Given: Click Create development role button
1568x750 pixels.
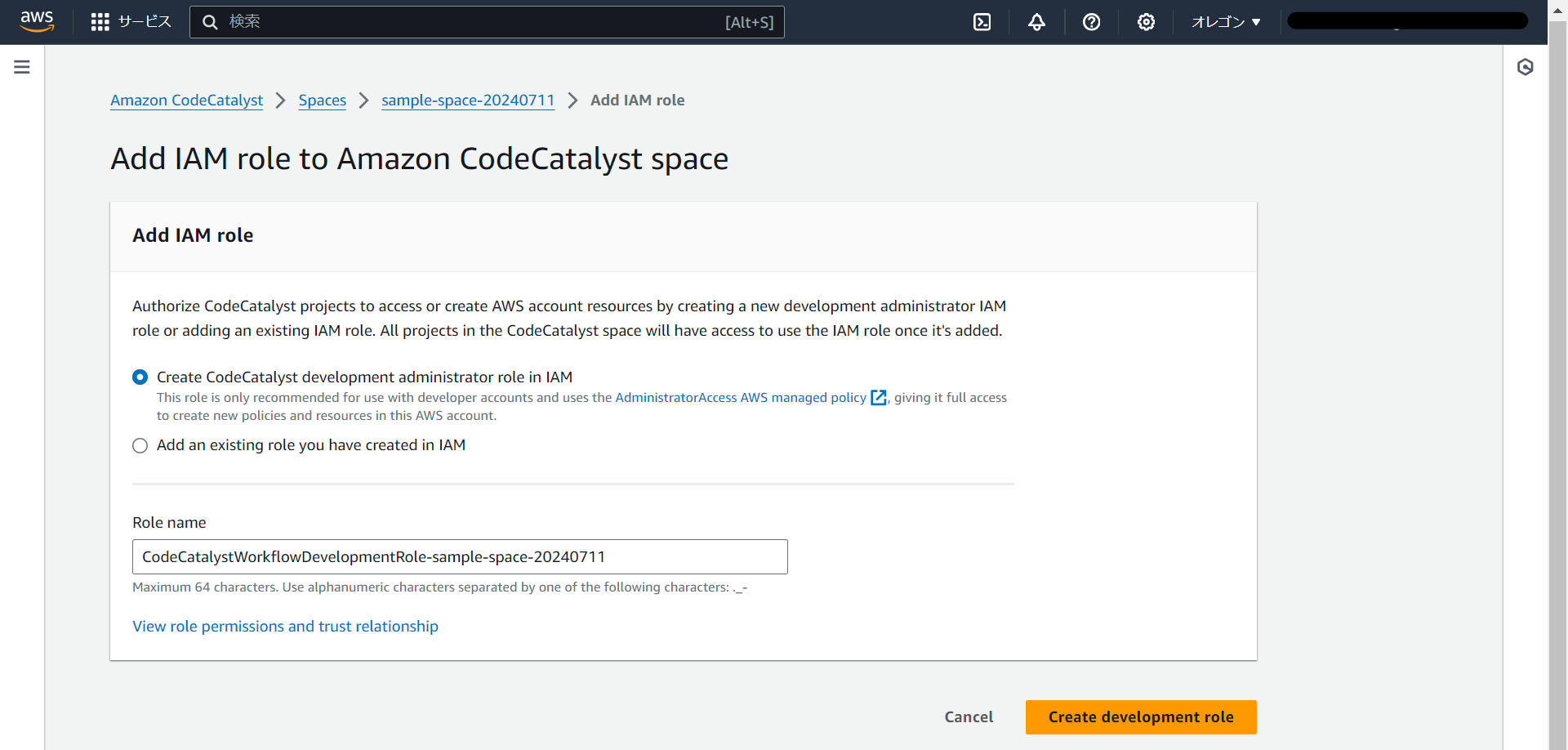Looking at the screenshot, I should [x=1140, y=717].
